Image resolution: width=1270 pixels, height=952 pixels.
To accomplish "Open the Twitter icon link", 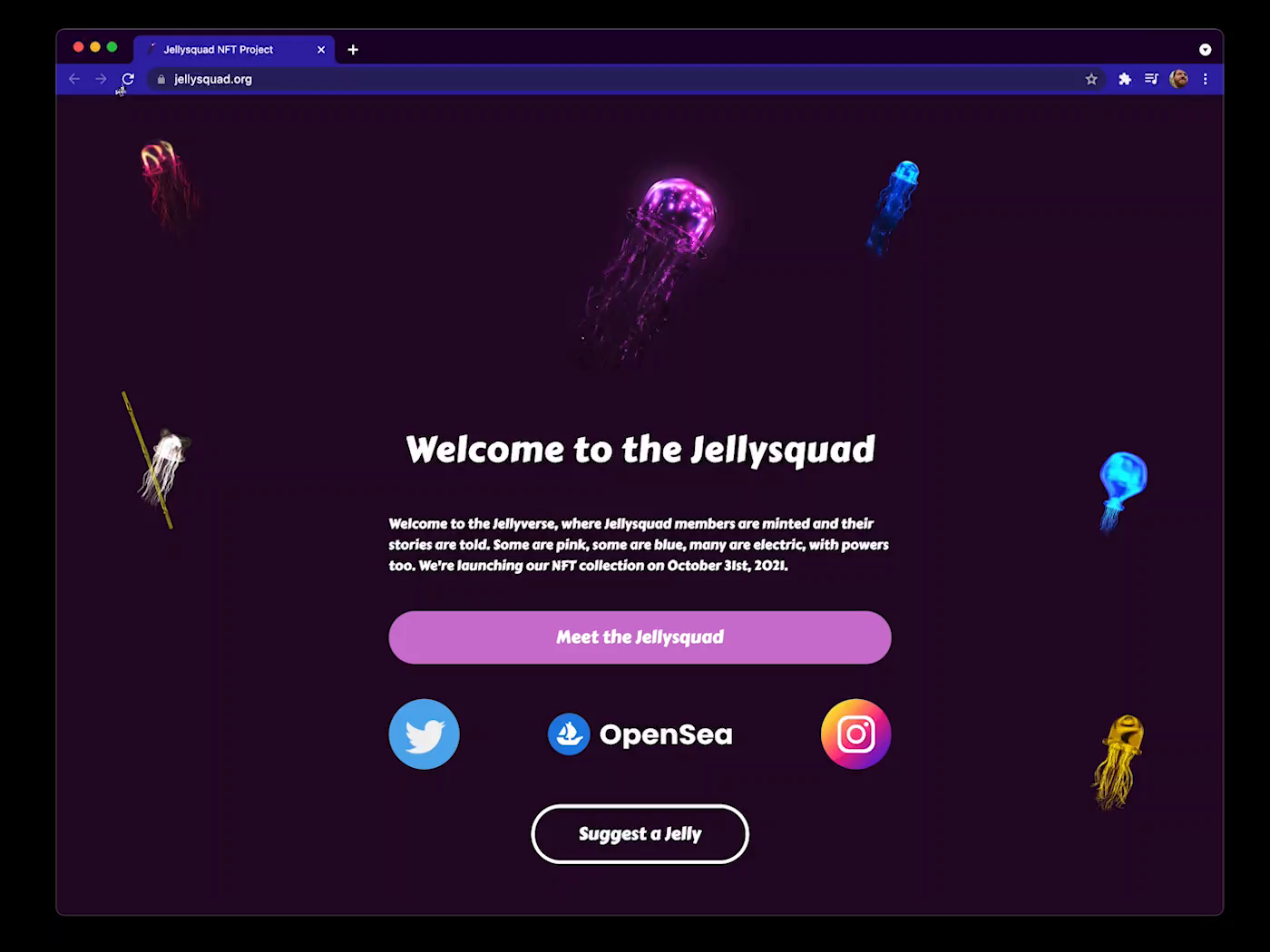I will coord(424,734).
